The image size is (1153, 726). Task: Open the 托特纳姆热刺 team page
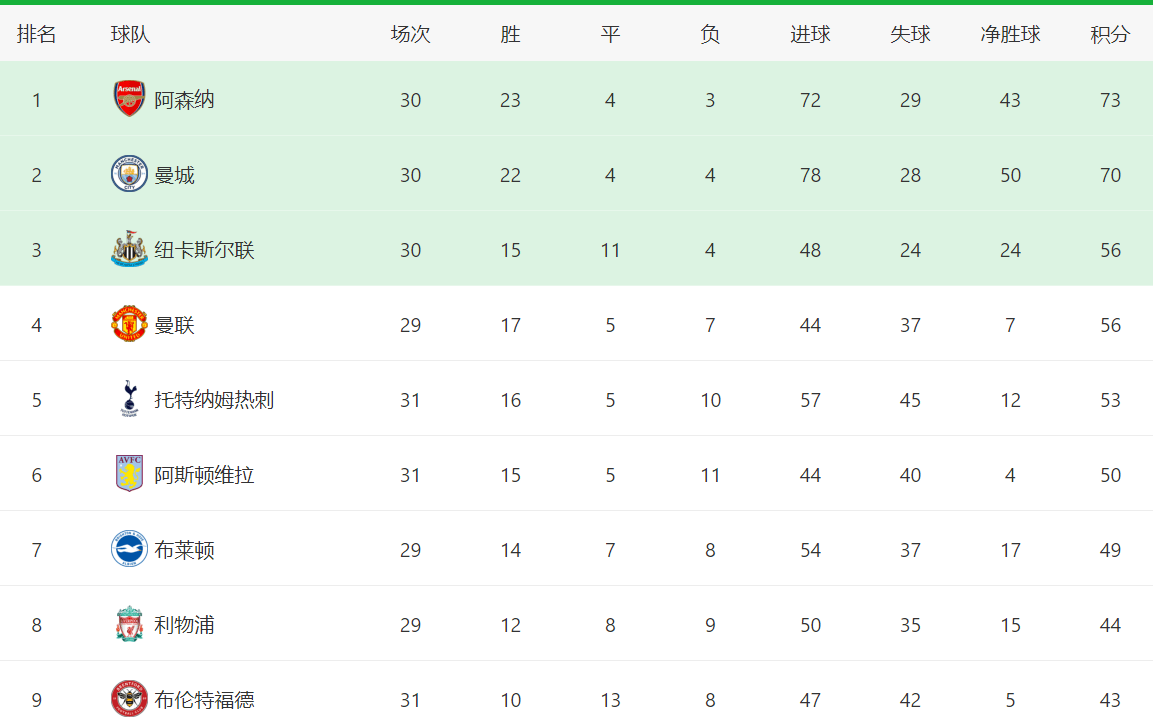214,400
